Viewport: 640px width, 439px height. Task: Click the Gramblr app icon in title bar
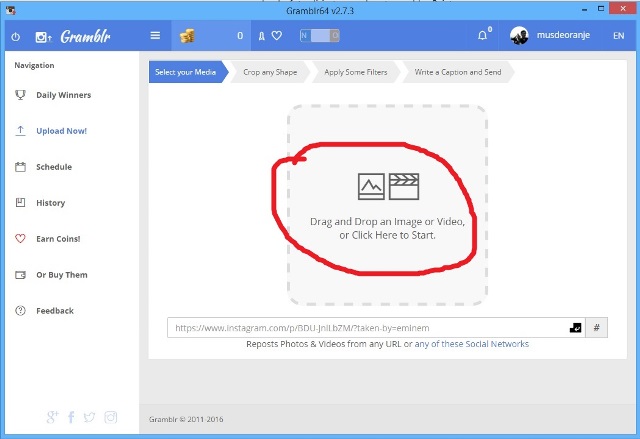pyautogui.click(x=11, y=10)
